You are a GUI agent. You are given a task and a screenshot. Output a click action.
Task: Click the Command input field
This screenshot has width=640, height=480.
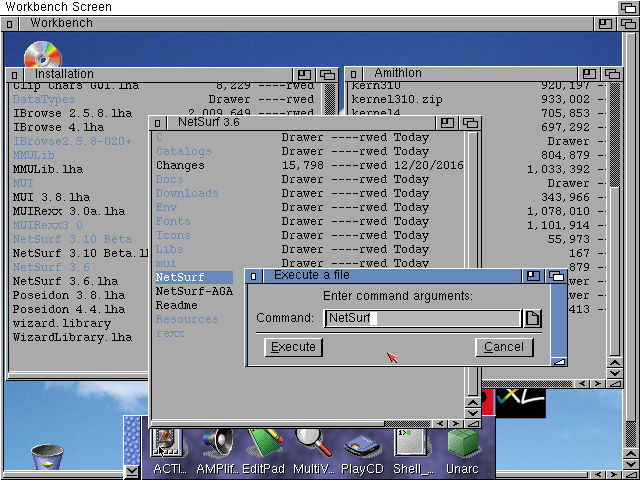422,318
